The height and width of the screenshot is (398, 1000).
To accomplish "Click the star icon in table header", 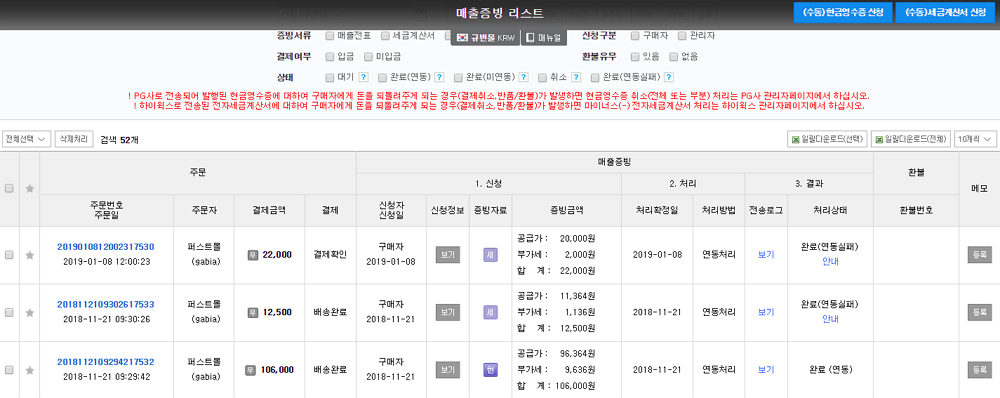I will tap(29, 189).
